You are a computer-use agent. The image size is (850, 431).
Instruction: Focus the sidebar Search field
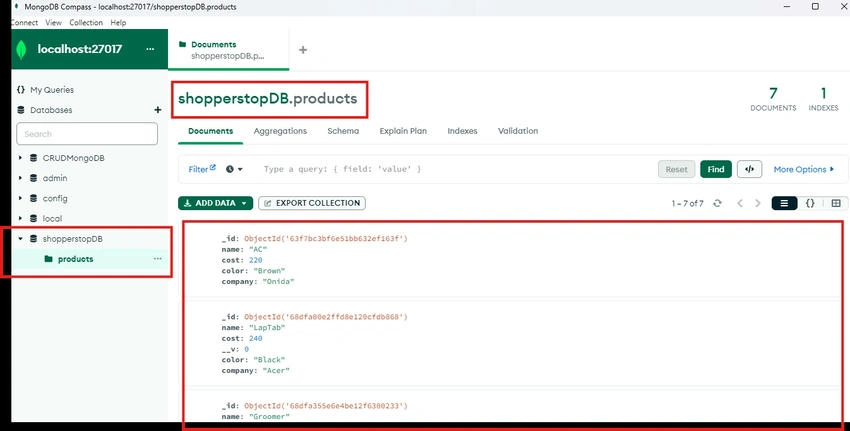[x=87, y=134]
